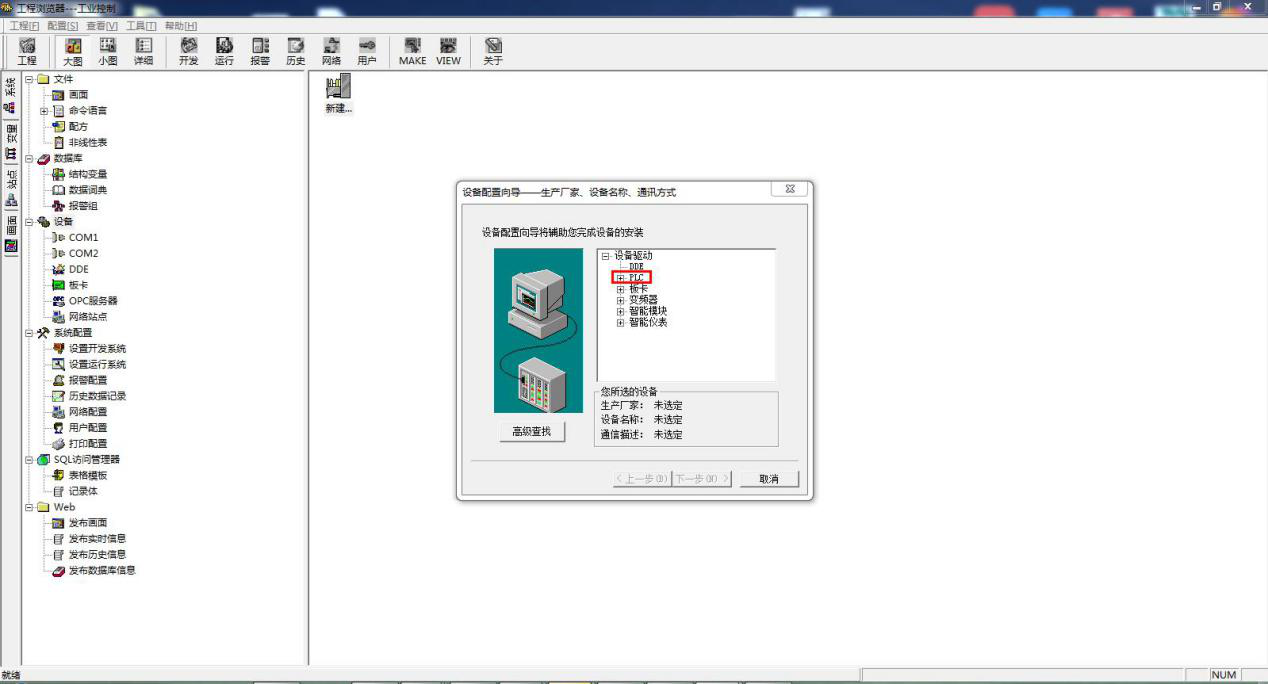
Task: Open the 报警 alarm toolbar icon
Action: pyautogui.click(x=260, y=51)
